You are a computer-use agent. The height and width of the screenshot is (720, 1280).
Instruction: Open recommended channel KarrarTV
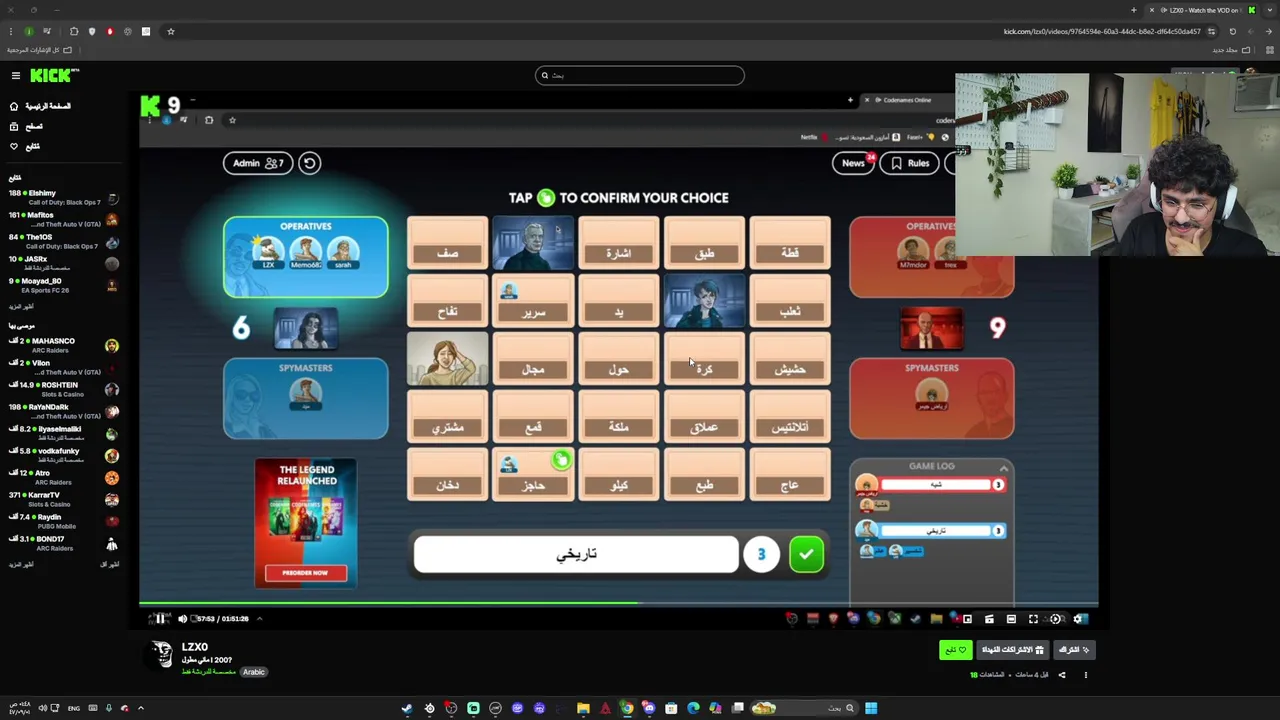pyautogui.click(x=62, y=499)
